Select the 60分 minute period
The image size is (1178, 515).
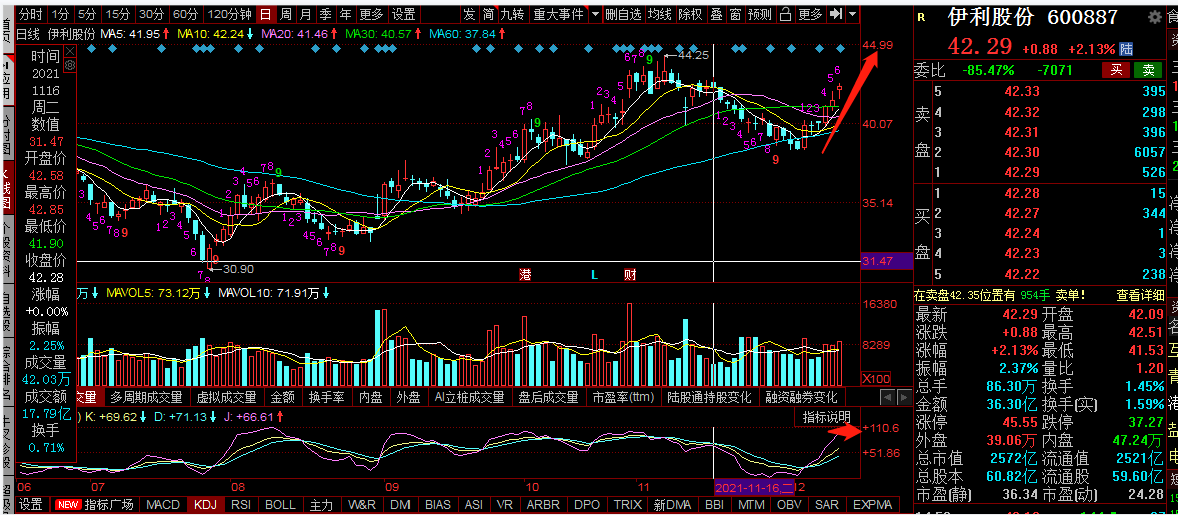(x=186, y=14)
